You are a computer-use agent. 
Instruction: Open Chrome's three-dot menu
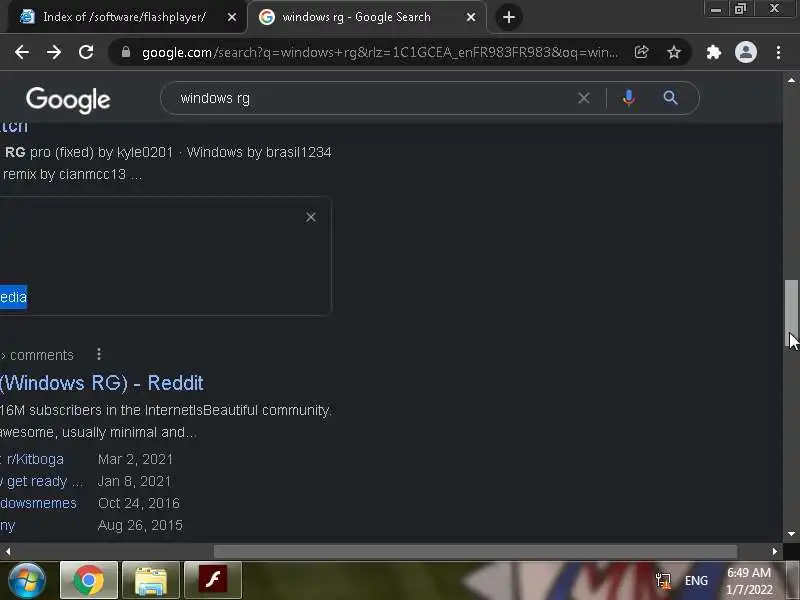point(779,52)
